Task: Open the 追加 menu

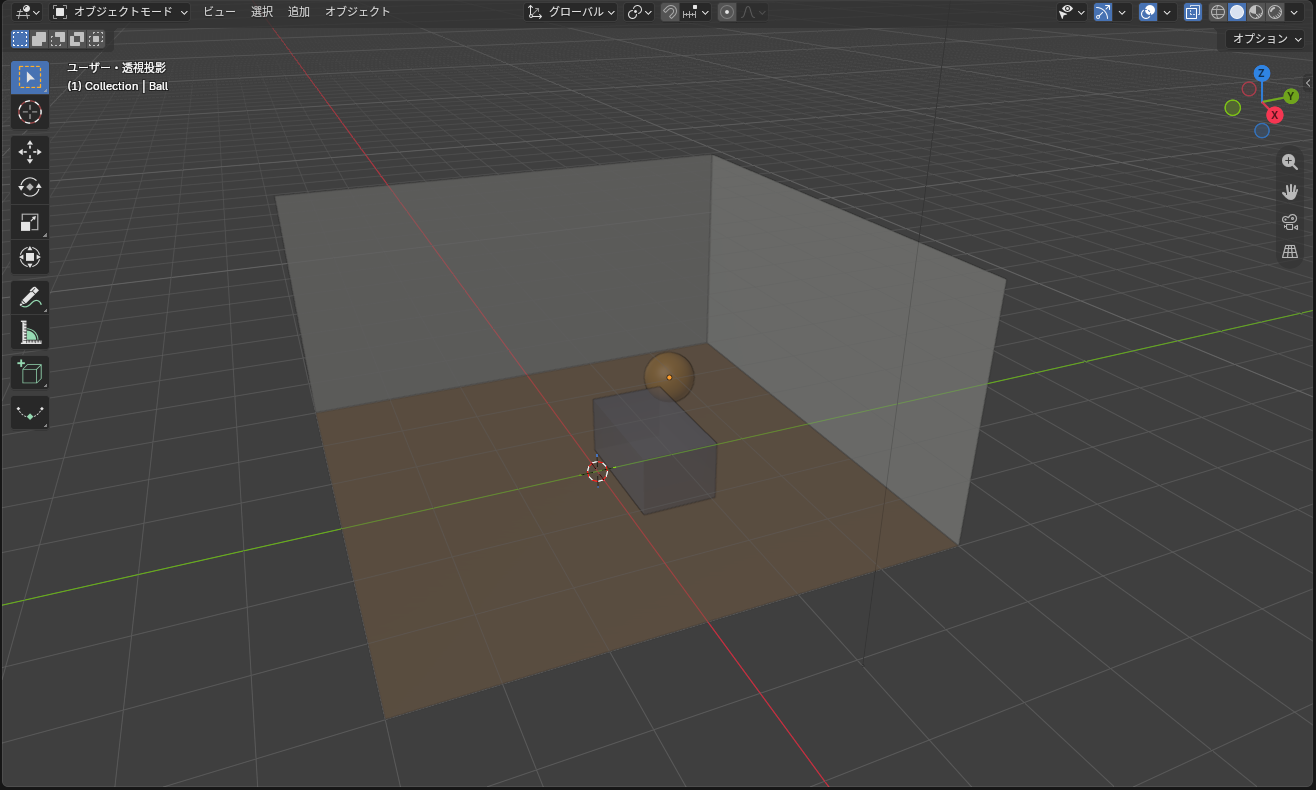Action: point(299,12)
